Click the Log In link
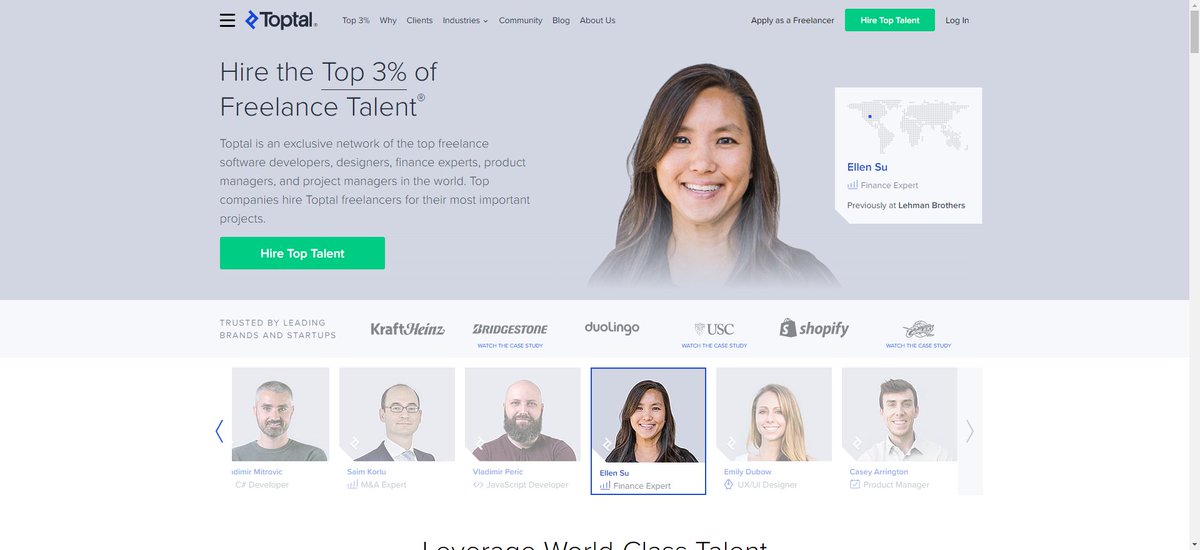This screenshot has height=550, width=1200. [x=957, y=20]
